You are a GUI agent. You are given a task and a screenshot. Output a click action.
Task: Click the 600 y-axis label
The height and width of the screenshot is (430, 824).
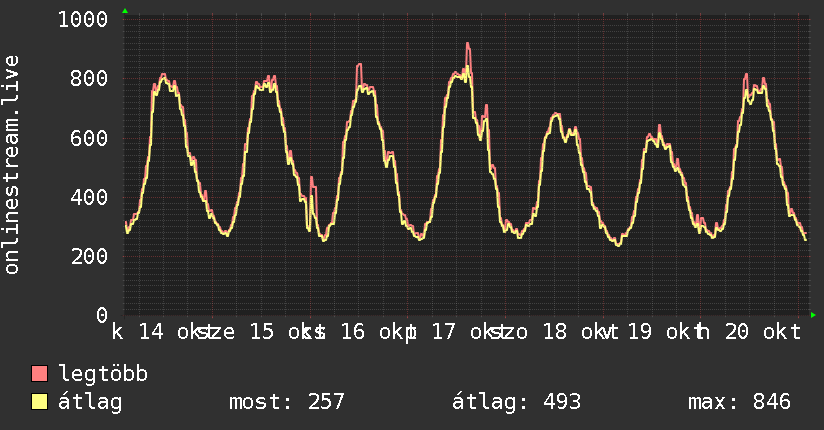pos(89,138)
